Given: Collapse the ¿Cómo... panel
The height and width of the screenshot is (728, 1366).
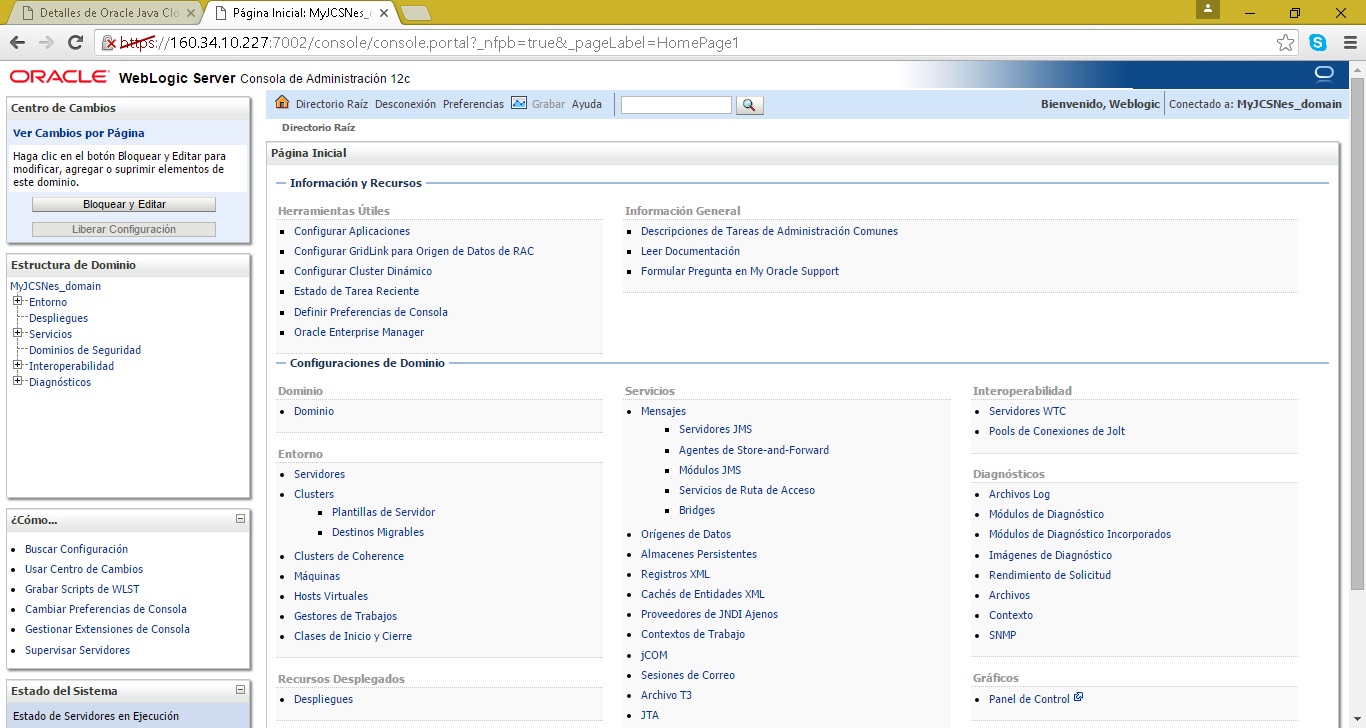Looking at the screenshot, I should (x=240, y=519).
